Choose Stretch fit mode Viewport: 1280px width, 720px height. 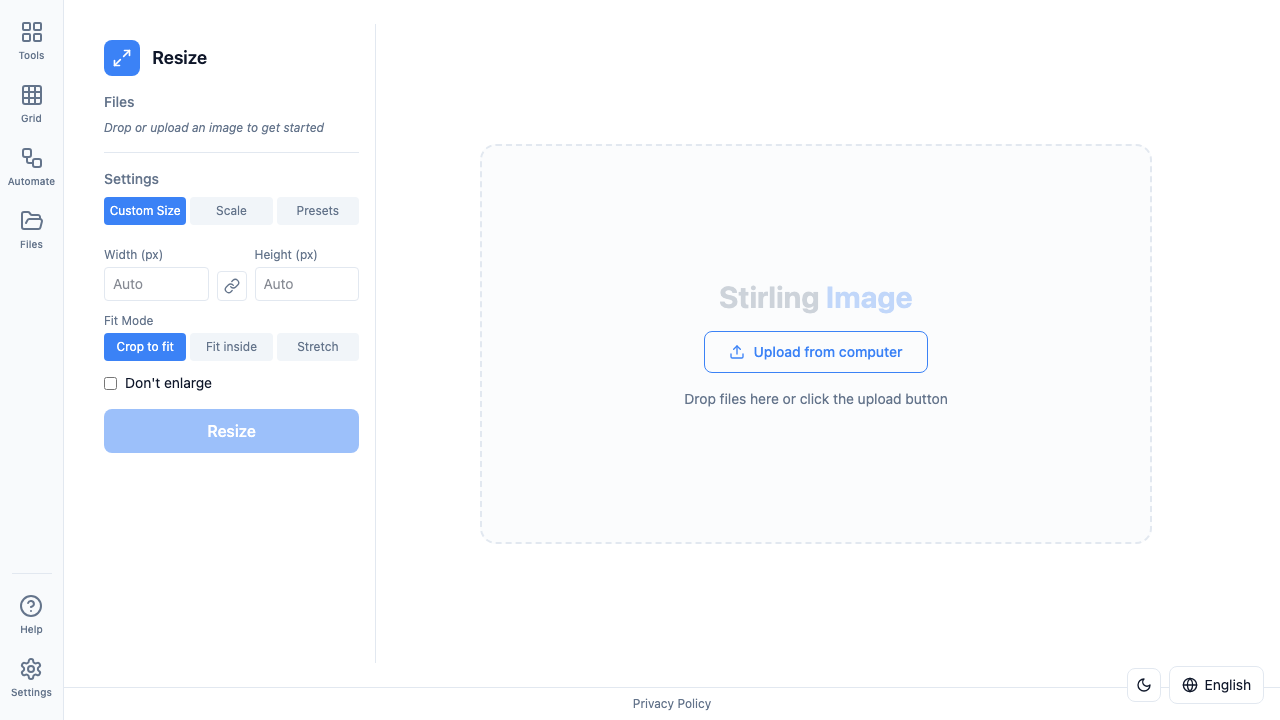coord(318,347)
